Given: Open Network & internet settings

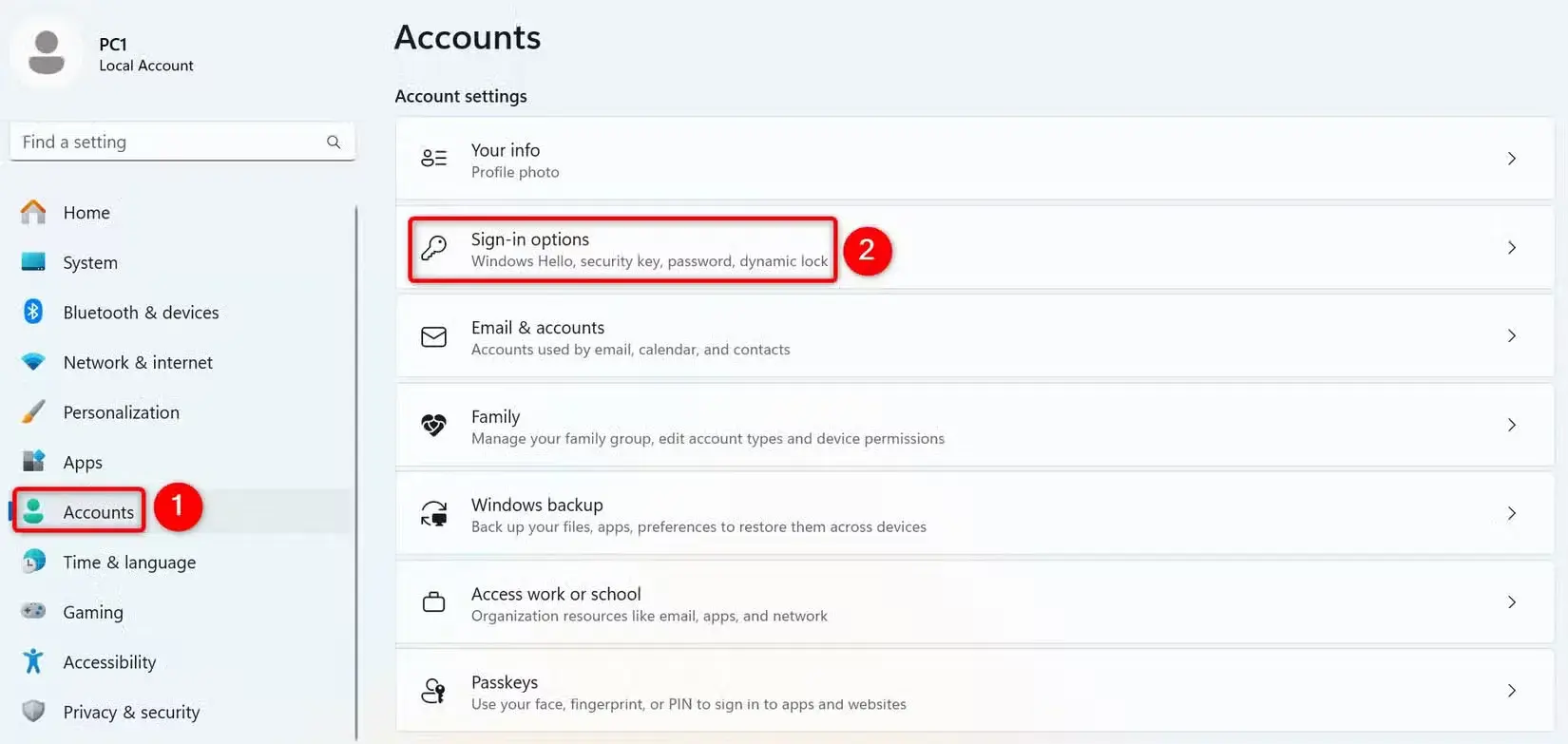Looking at the screenshot, I should [137, 362].
